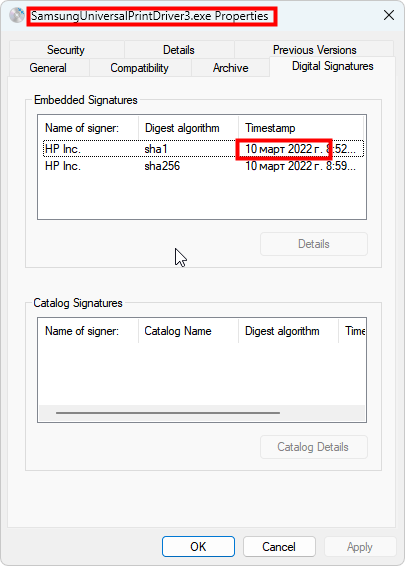Image resolution: width=405 pixels, height=566 pixels.
Task: Click the 8:59 timestamp cell
Action: (300, 166)
